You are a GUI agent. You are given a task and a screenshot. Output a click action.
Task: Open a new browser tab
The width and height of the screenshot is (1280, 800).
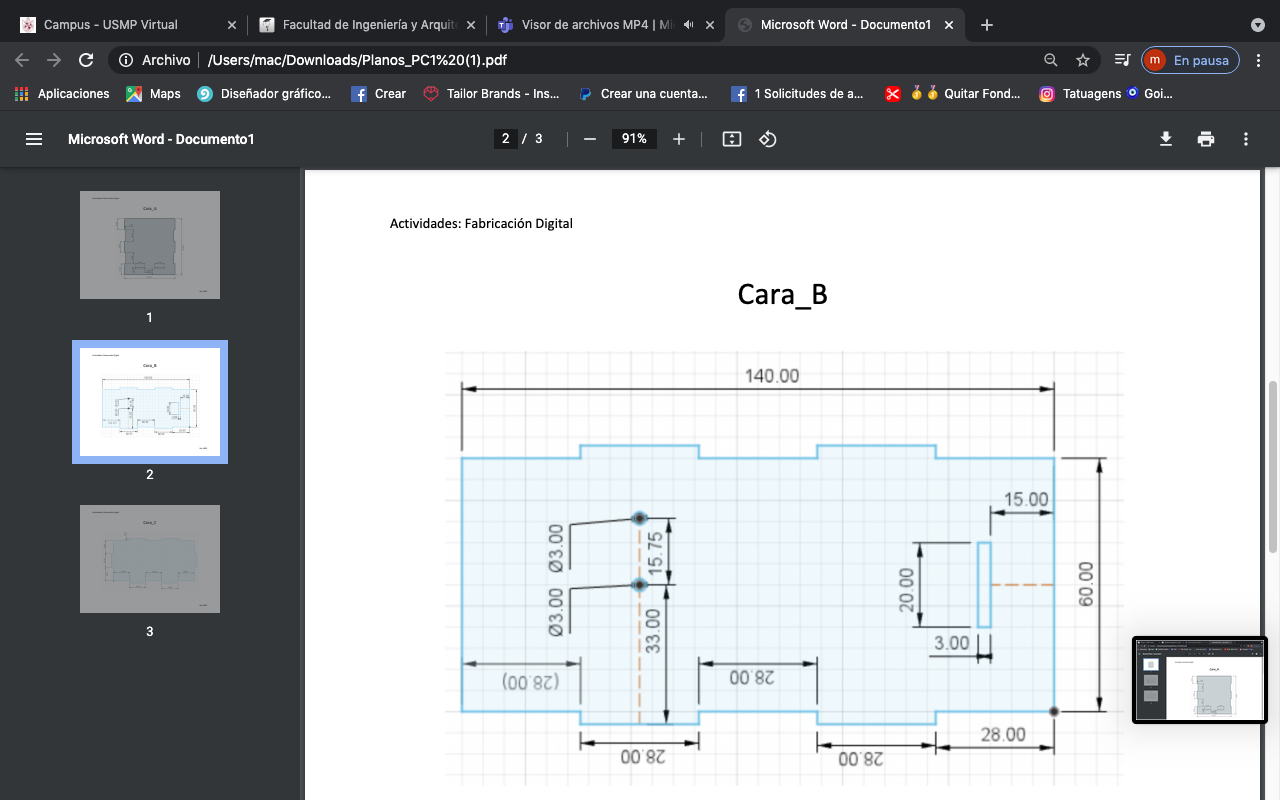point(987,25)
